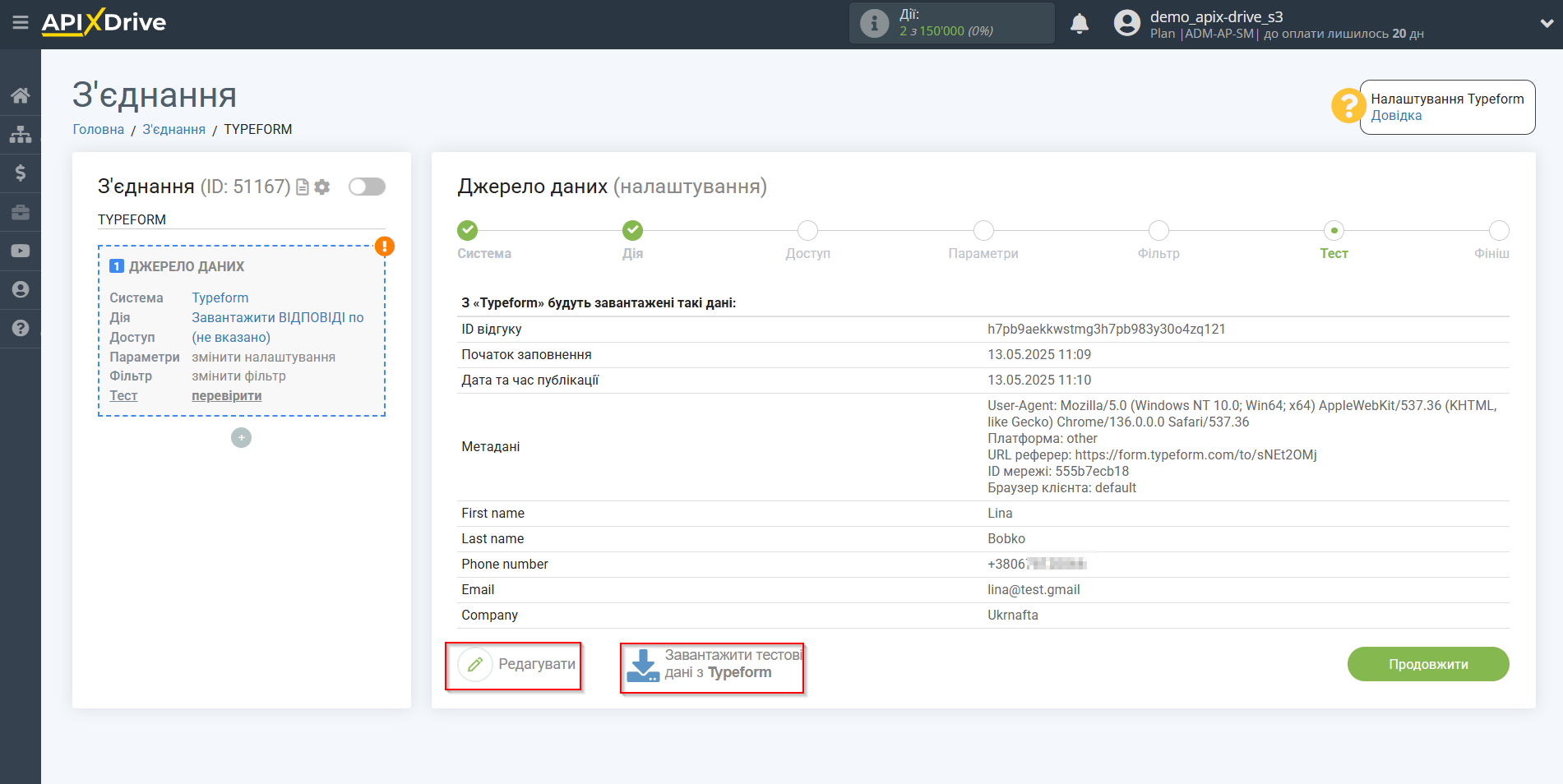Open the briefcase sidebar icon
This screenshot has width=1563, height=784.
point(21,212)
